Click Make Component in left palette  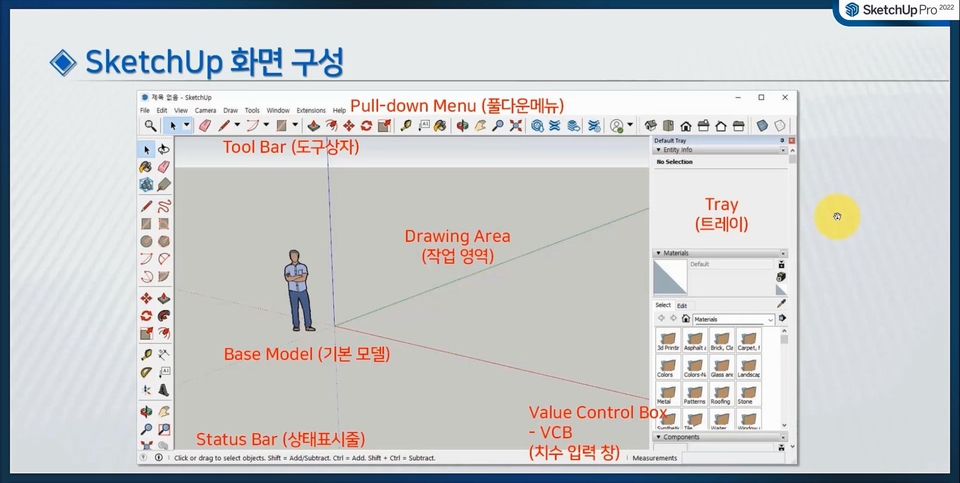click(x=146, y=184)
